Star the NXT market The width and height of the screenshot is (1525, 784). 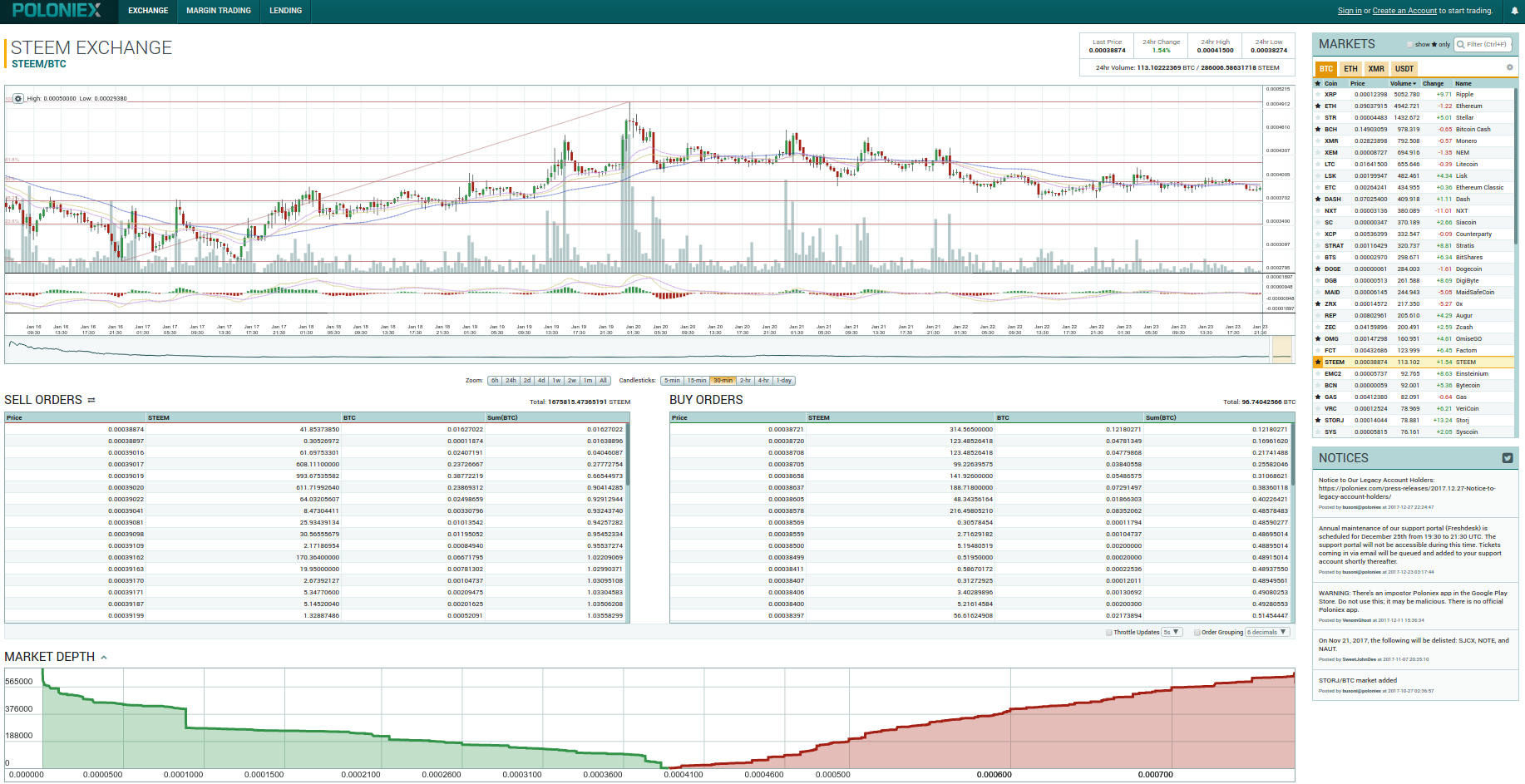tap(1318, 211)
